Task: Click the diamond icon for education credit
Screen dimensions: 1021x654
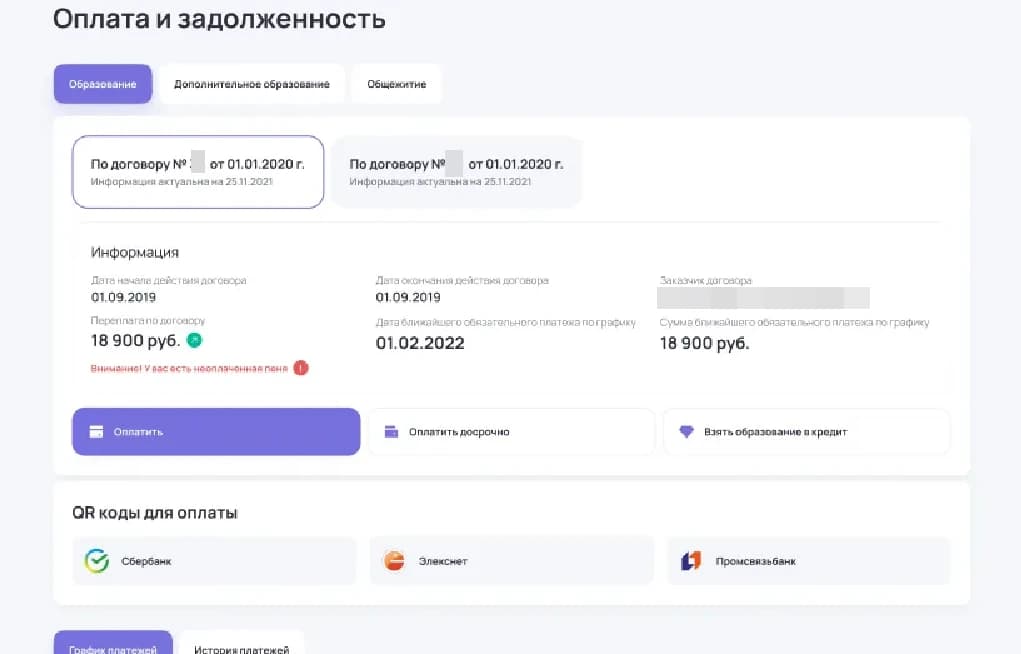Action: pos(686,432)
